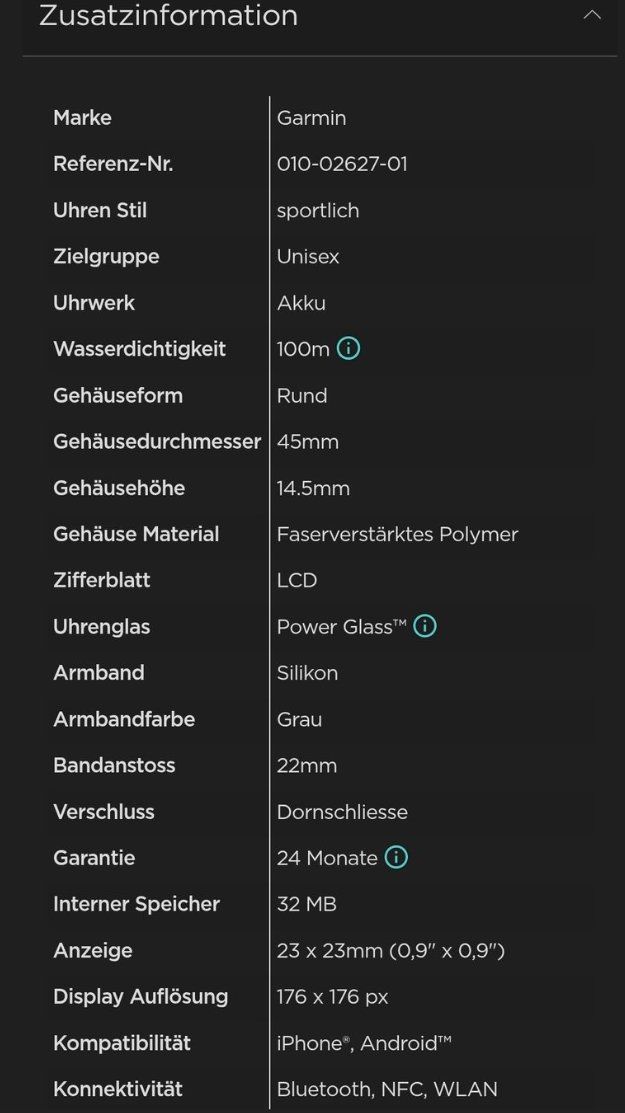Click the 32 MB storage value
The width and height of the screenshot is (625, 1113).
pos(306,904)
